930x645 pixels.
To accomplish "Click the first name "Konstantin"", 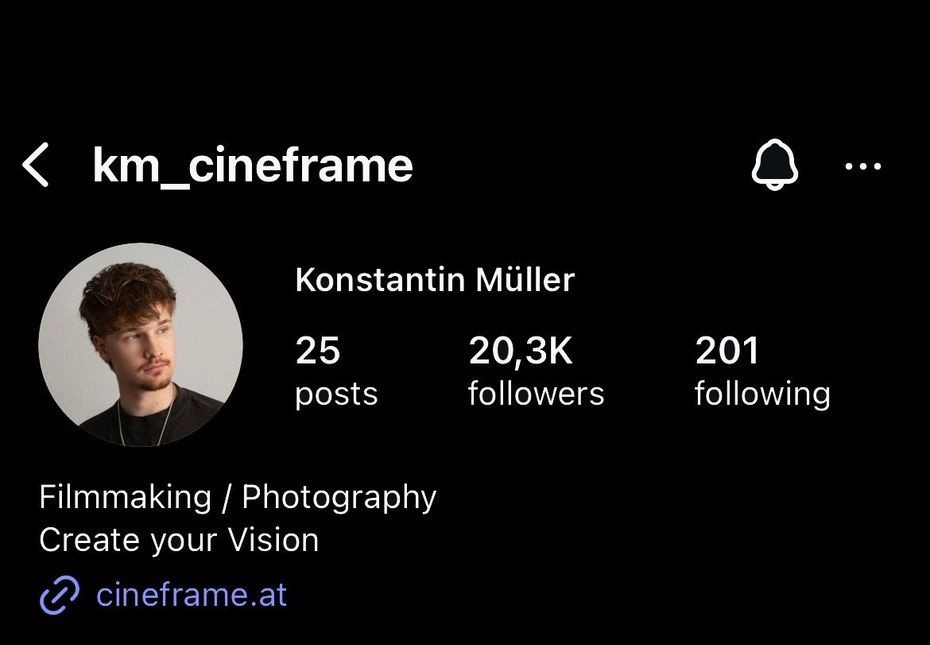I will coord(380,280).
